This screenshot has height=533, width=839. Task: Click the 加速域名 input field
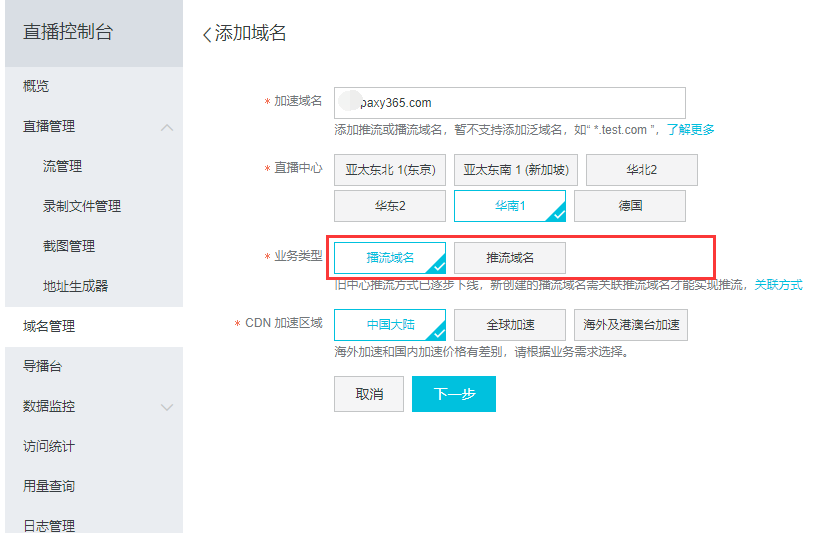pyautogui.click(x=509, y=103)
